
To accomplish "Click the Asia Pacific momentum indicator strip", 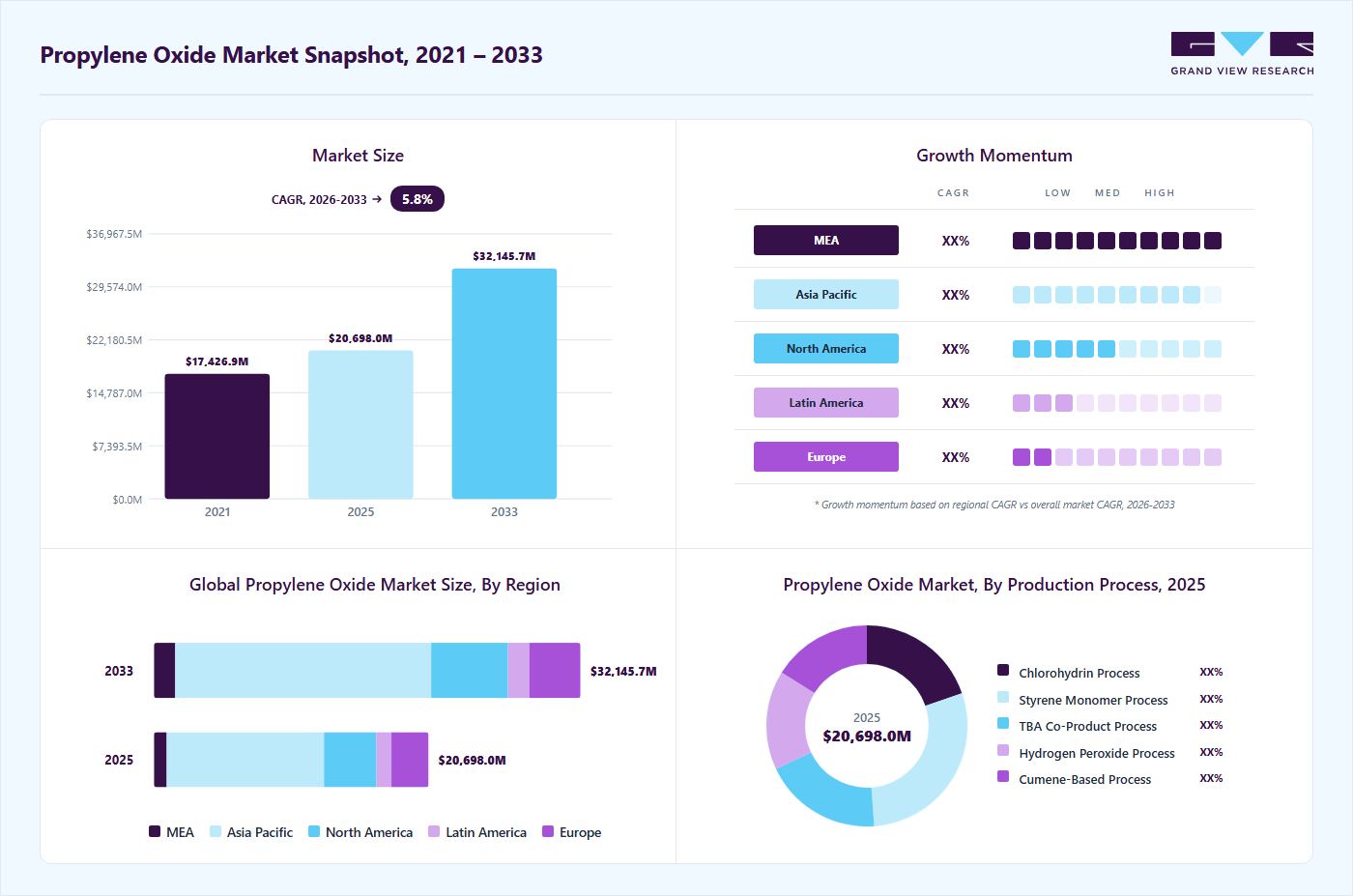I will (x=1117, y=295).
